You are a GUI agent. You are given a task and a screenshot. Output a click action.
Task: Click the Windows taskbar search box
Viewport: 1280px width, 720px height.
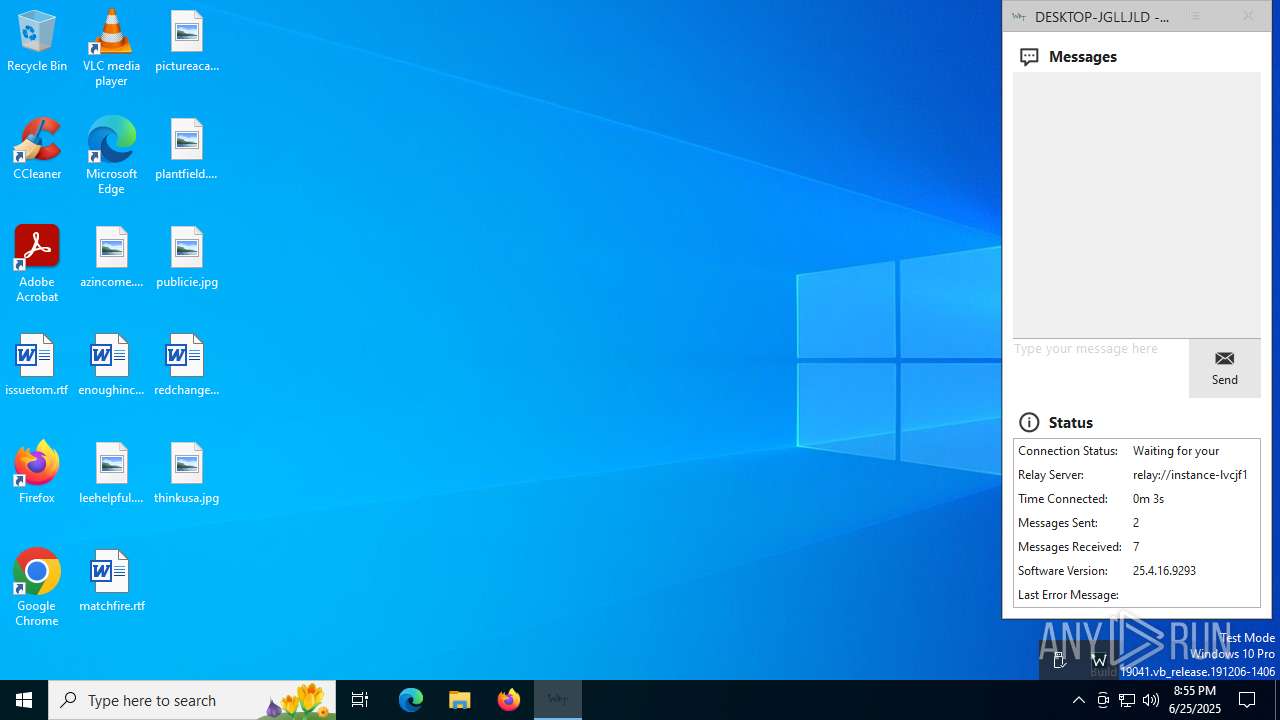click(x=194, y=700)
